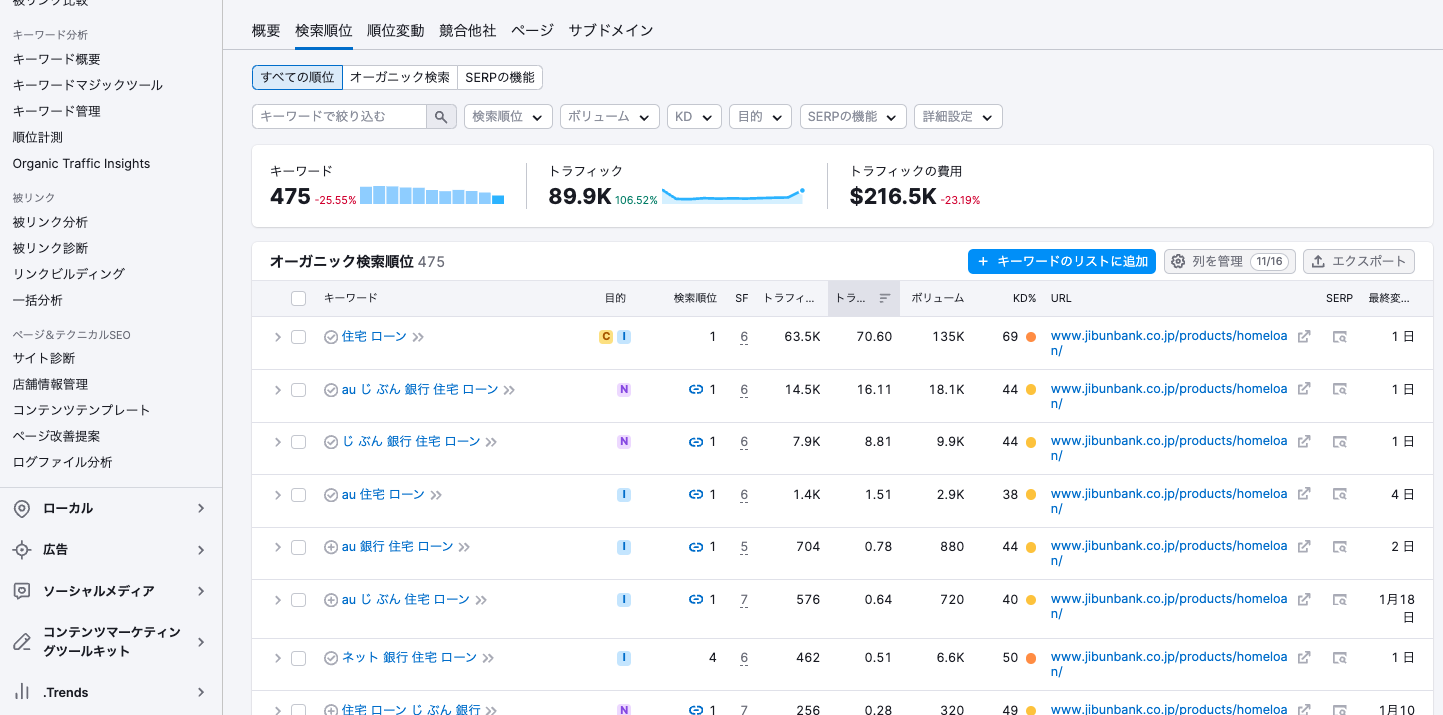Click double-arrow icon next to 住宅 ローン keyword
Viewport: 1443px width, 715px height.
click(x=418, y=337)
